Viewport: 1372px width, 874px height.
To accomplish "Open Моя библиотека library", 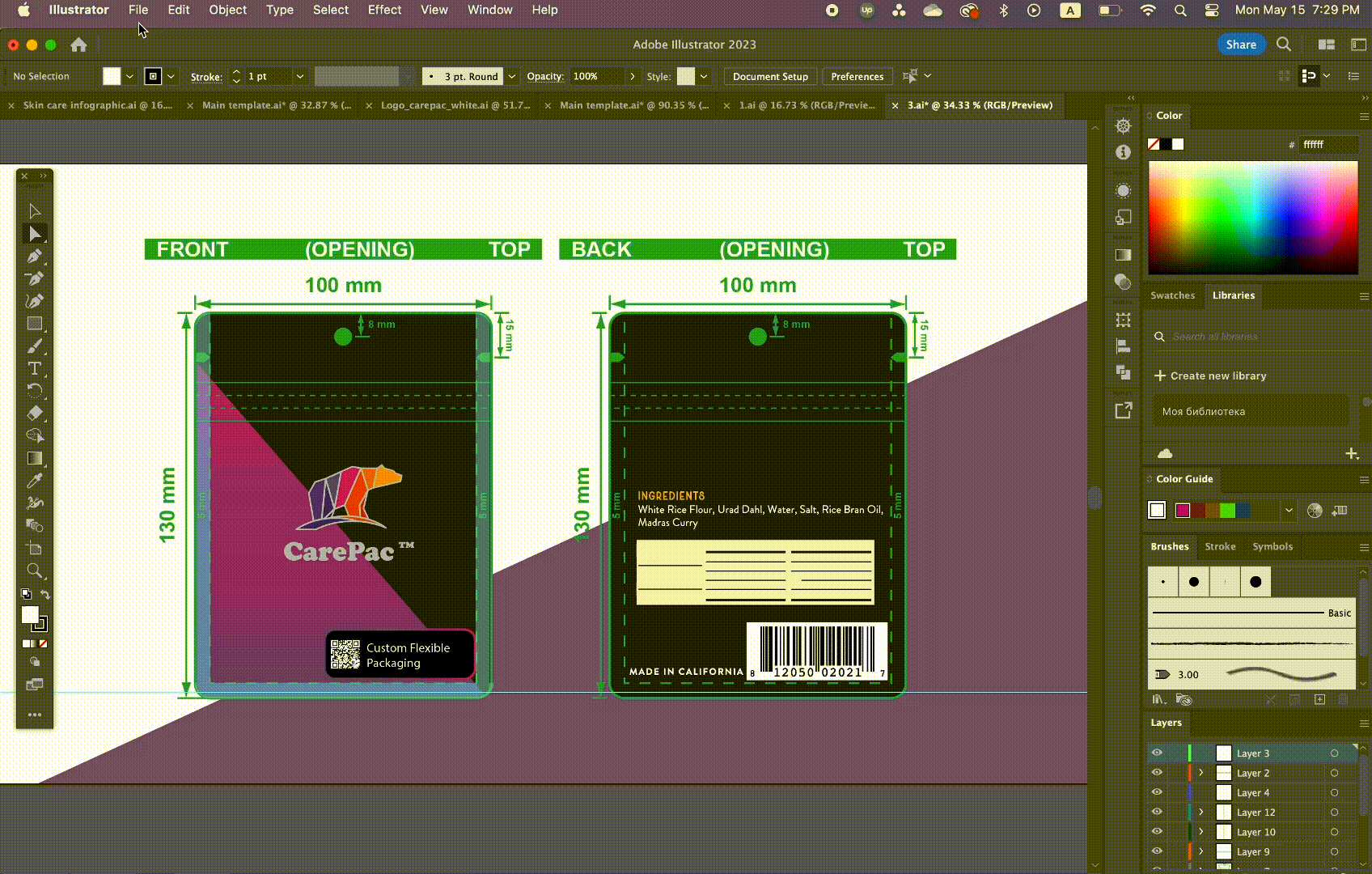I will (1251, 411).
